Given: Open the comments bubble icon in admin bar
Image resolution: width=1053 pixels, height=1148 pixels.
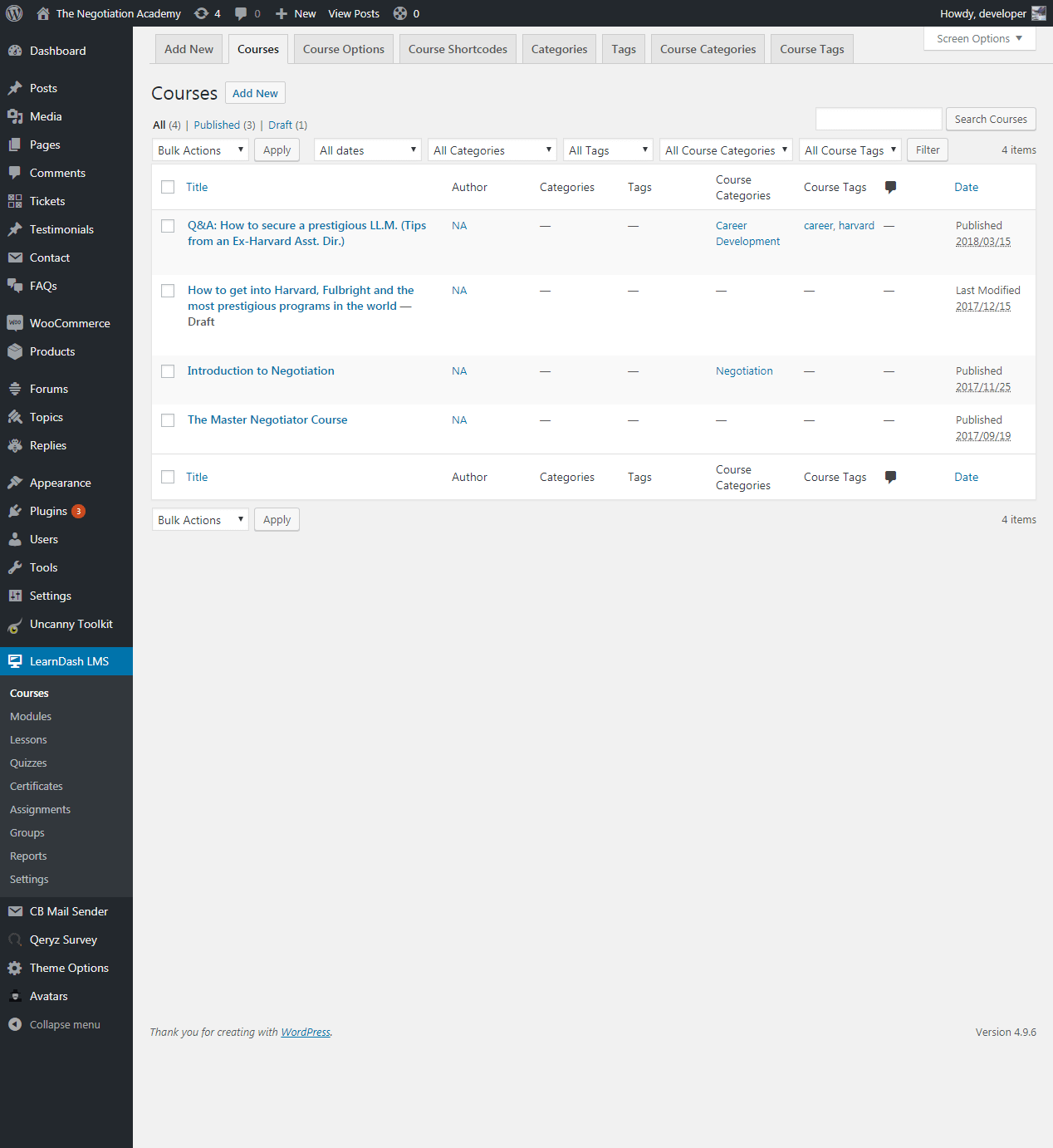Looking at the screenshot, I should click(x=241, y=13).
